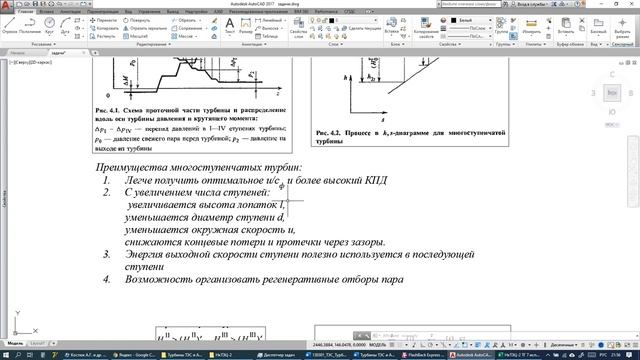
Task: Click the Вставить (Paste) icon
Action: (566, 25)
